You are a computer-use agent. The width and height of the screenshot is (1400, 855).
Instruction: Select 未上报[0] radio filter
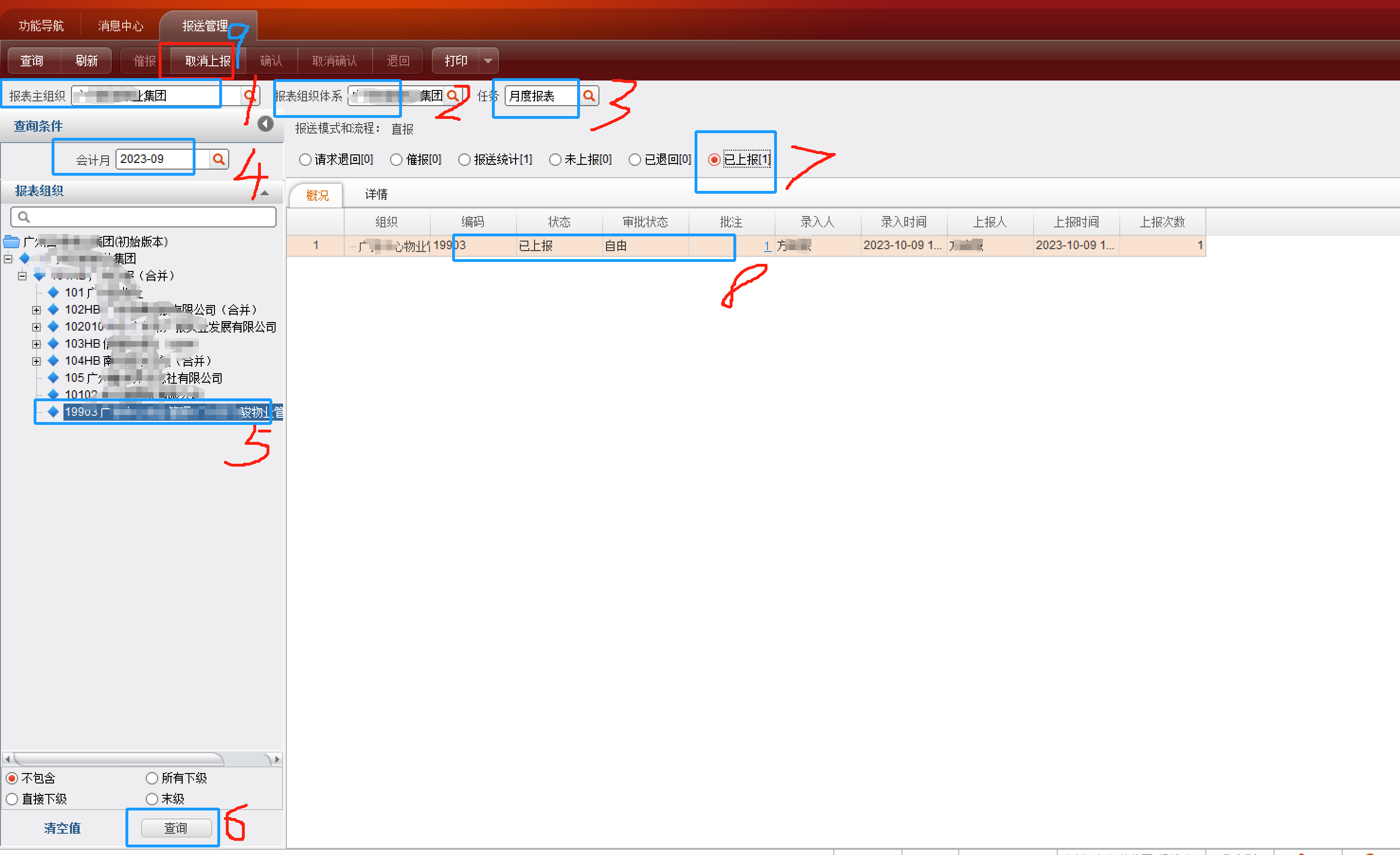point(555,160)
